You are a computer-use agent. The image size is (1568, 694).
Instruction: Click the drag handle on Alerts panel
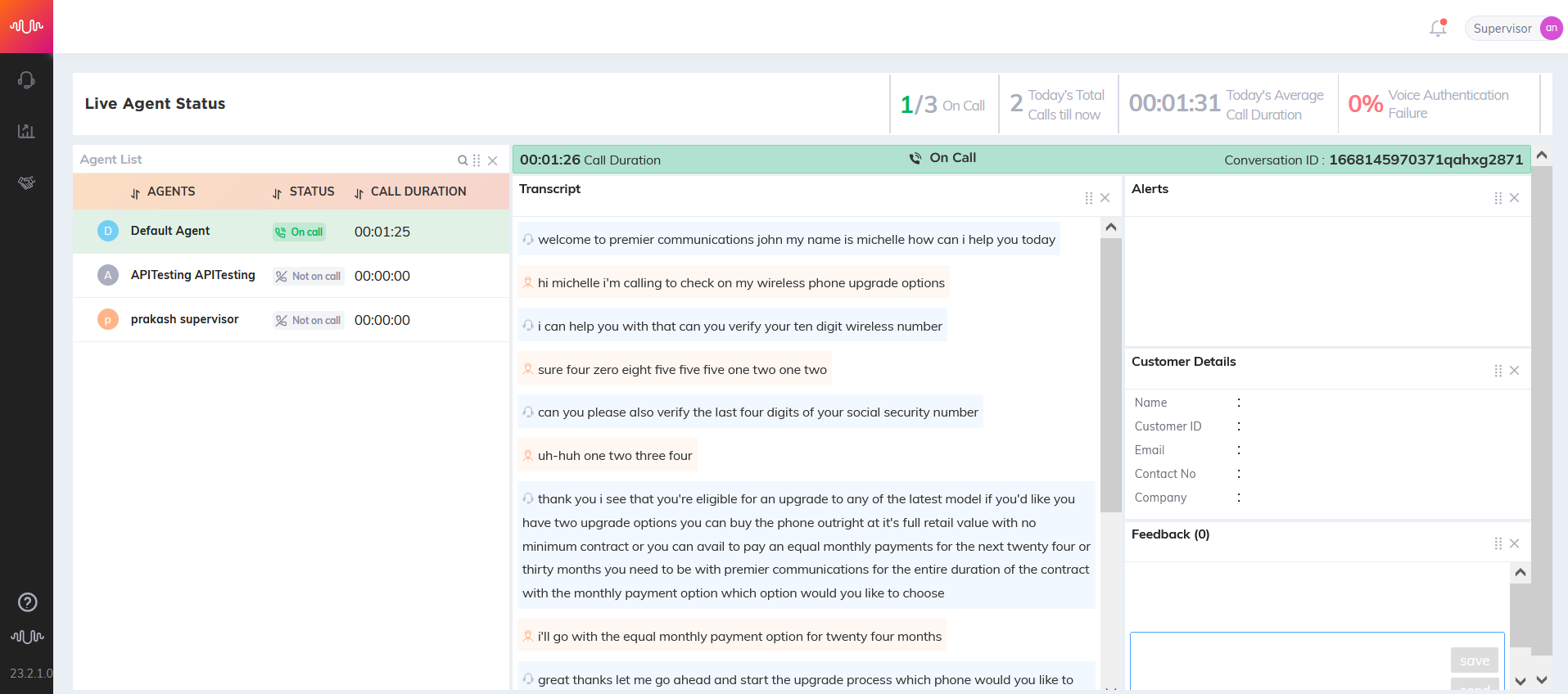coord(1498,198)
